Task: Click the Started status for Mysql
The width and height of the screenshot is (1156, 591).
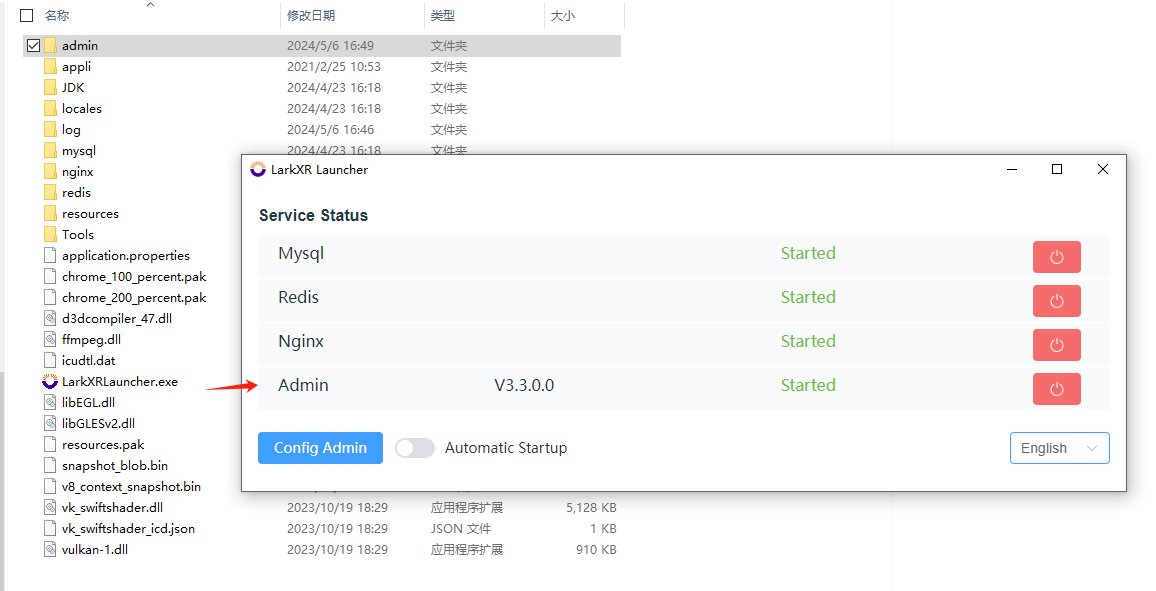Action: pyautogui.click(x=808, y=253)
